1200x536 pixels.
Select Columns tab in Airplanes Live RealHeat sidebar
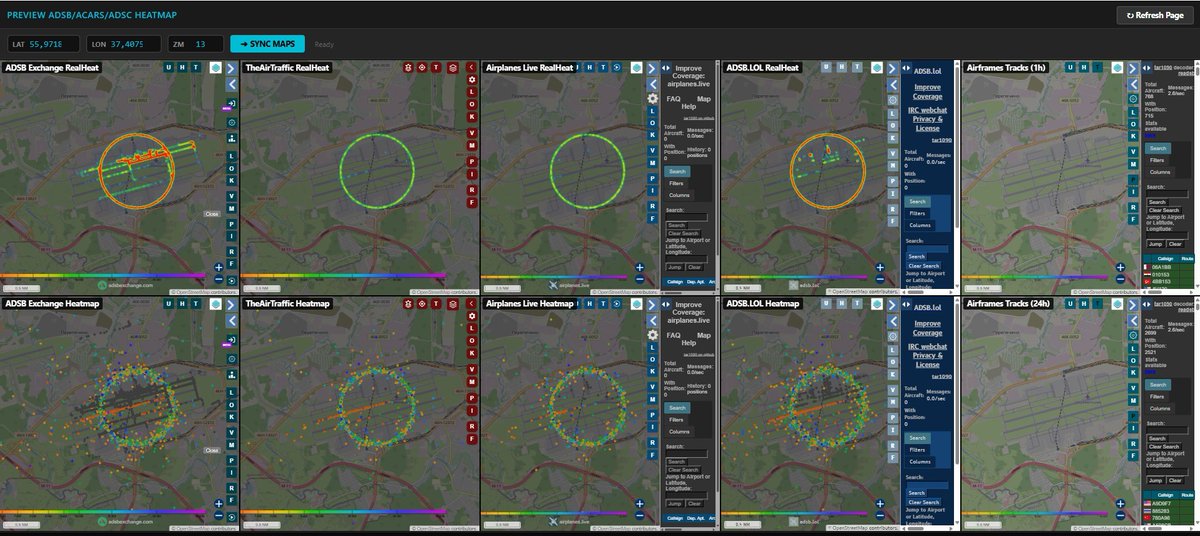coord(679,195)
